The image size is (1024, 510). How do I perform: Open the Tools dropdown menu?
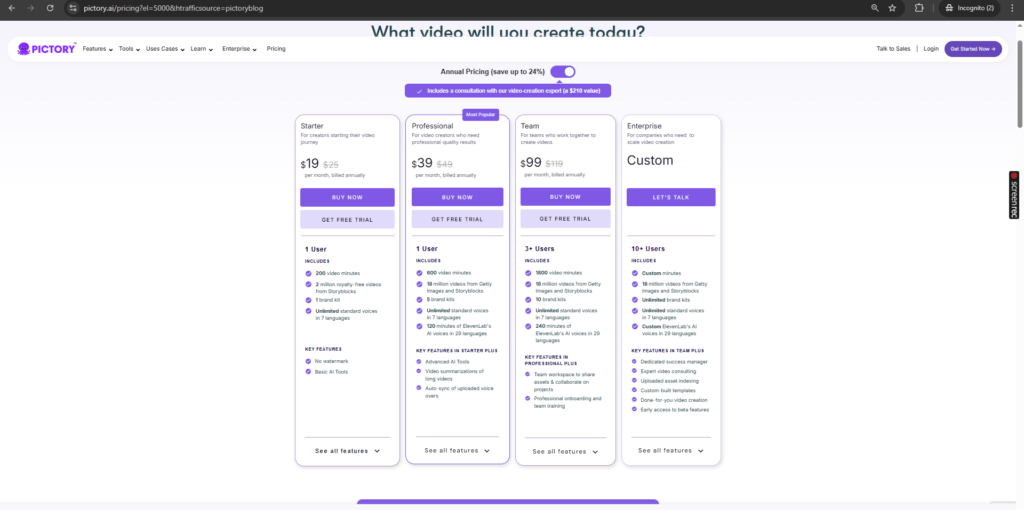(129, 49)
